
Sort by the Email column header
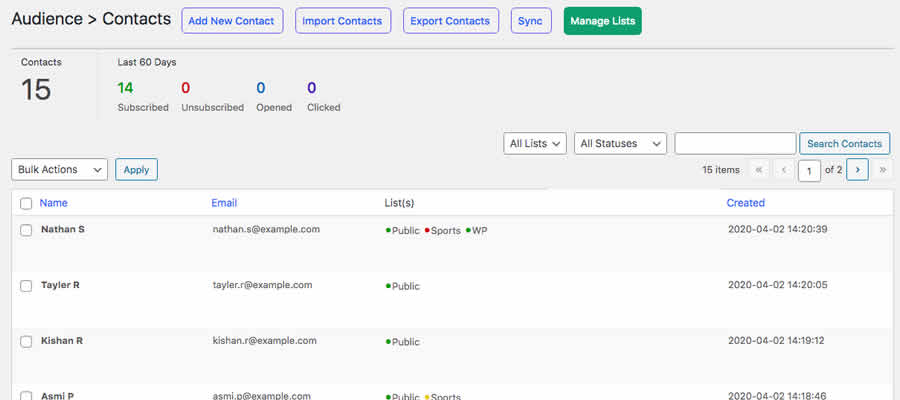pyautogui.click(x=224, y=203)
